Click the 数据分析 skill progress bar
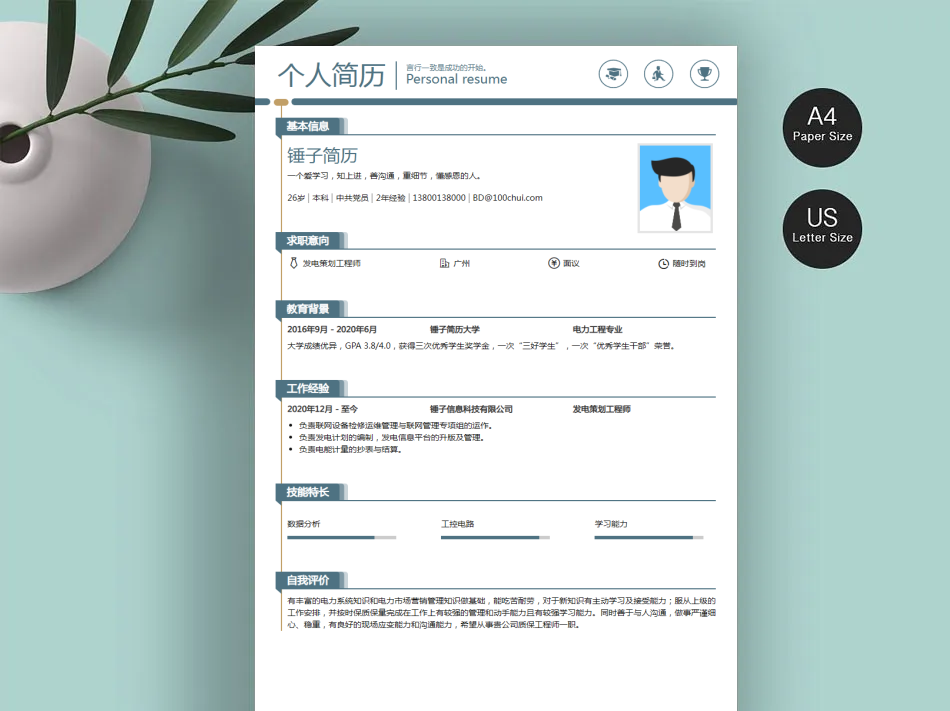This screenshot has height=711, width=950. (342, 537)
